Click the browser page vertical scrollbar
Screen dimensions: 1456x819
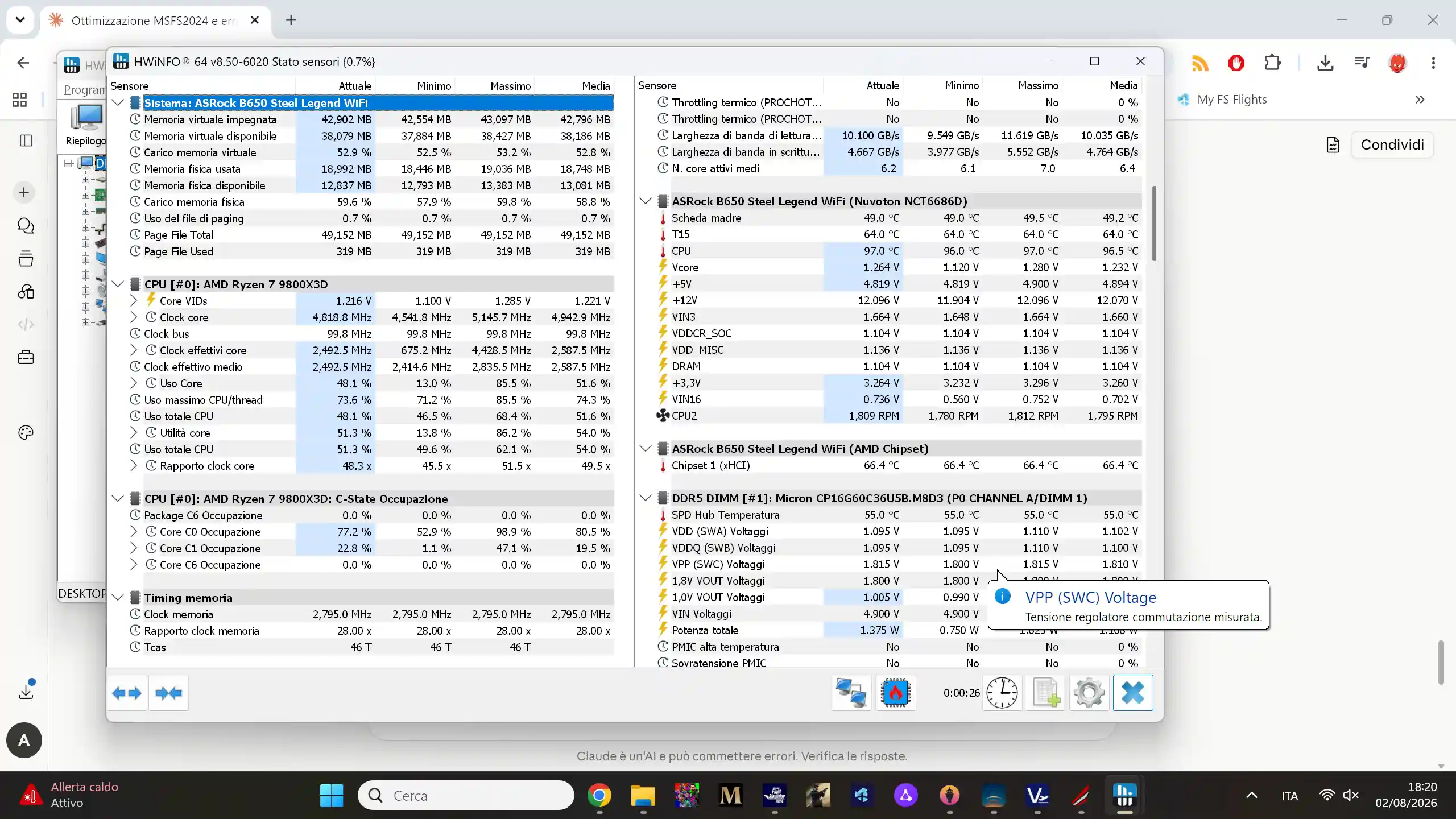(1441, 663)
